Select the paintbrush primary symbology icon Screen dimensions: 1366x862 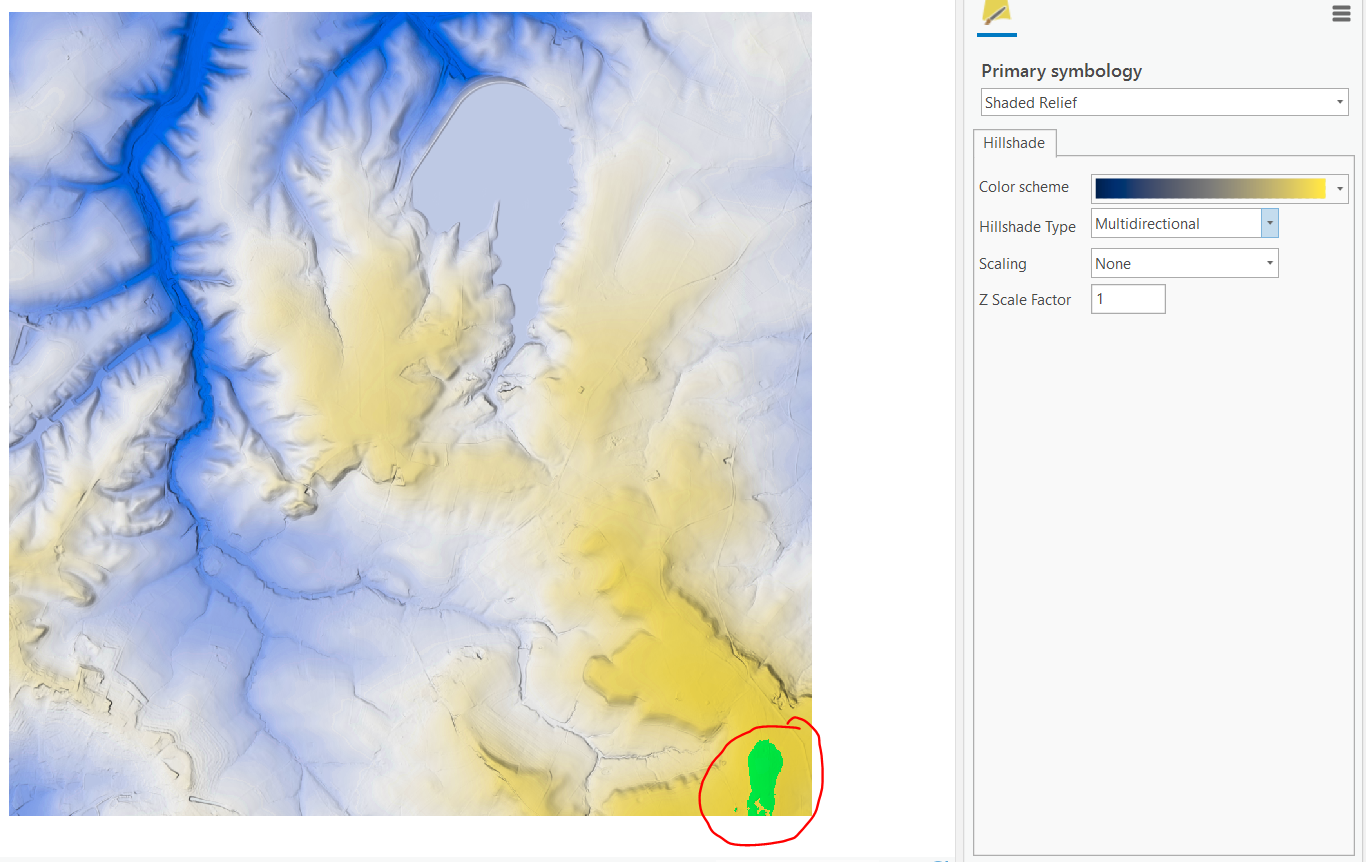(x=997, y=14)
